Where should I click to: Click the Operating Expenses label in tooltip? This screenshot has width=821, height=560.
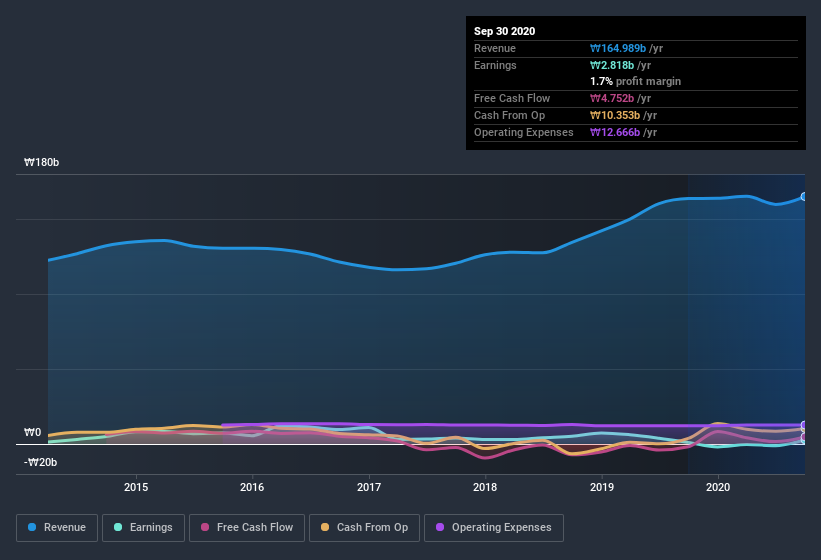coord(524,132)
